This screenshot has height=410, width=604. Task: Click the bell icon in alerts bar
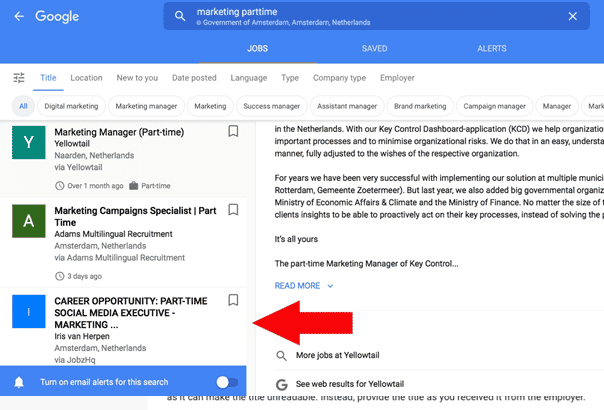[19, 382]
